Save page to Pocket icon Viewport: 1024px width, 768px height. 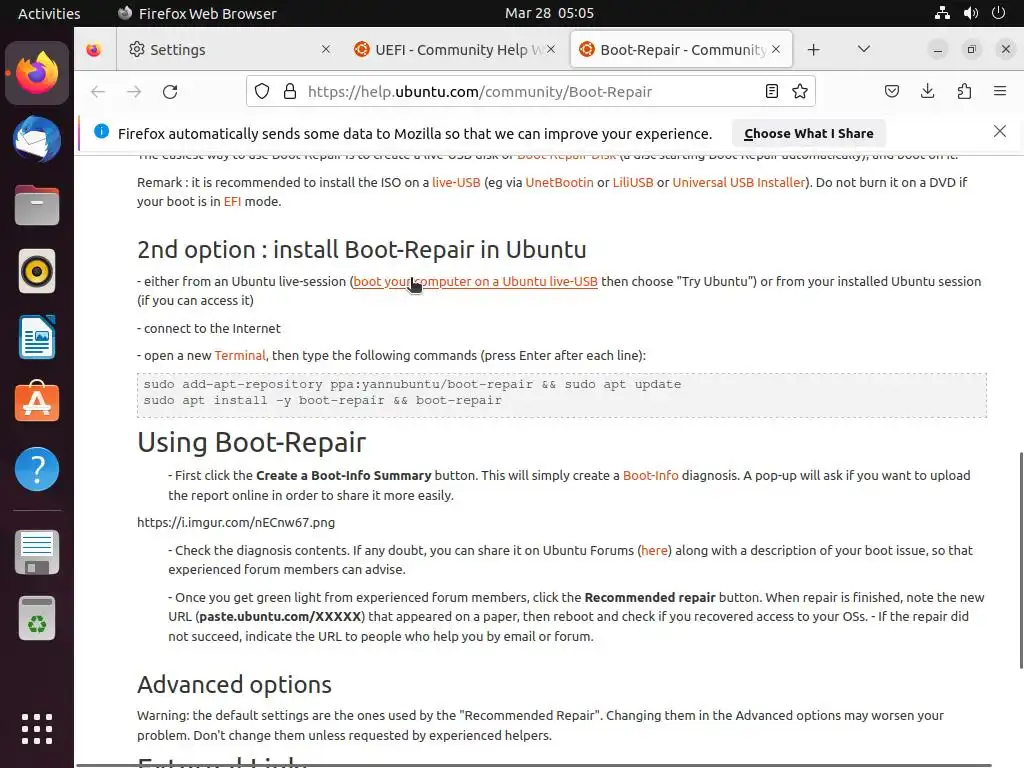coord(892,91)
